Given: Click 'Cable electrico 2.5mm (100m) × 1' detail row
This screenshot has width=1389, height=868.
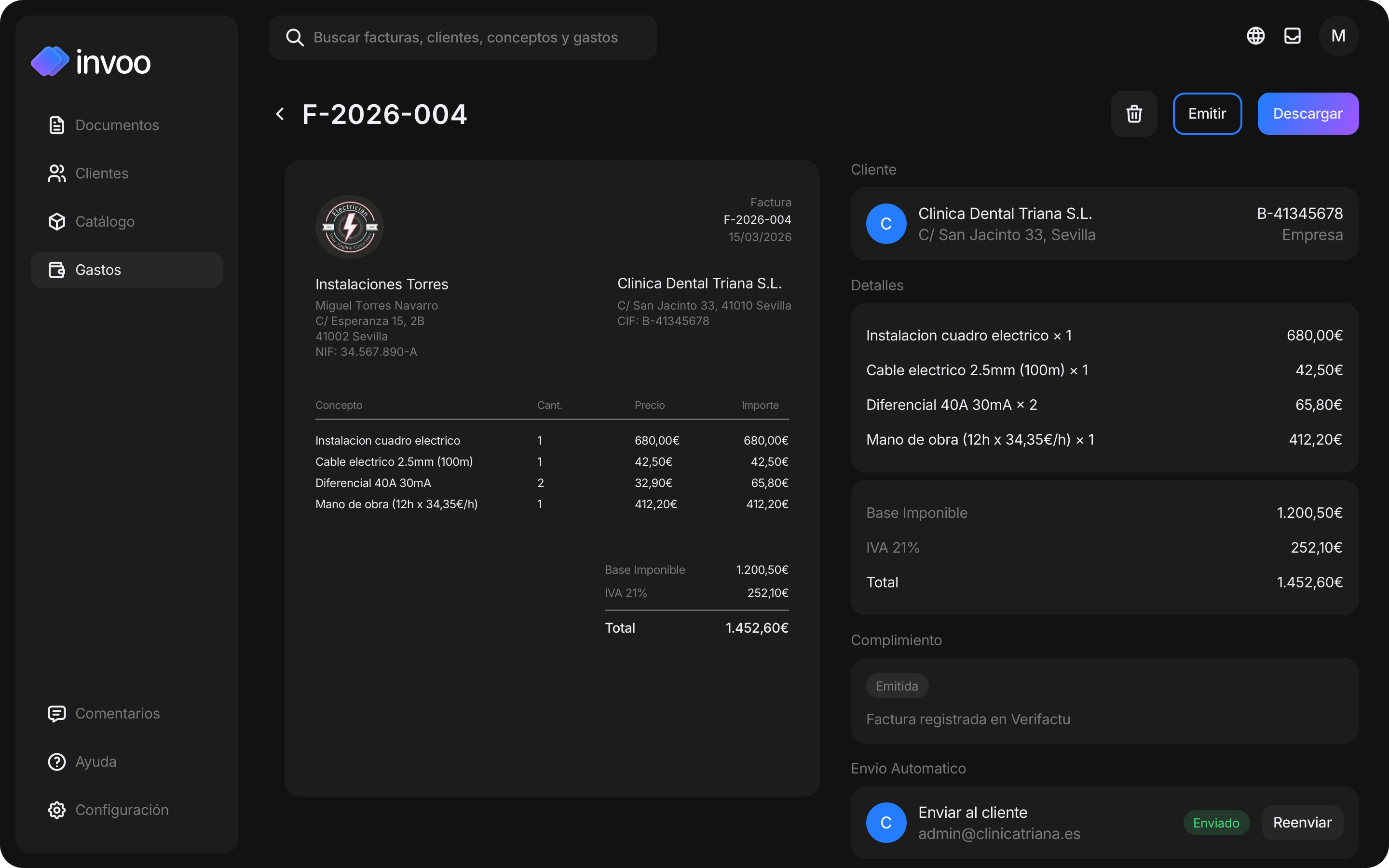Looking at the screenshot, I should 1104,370.
